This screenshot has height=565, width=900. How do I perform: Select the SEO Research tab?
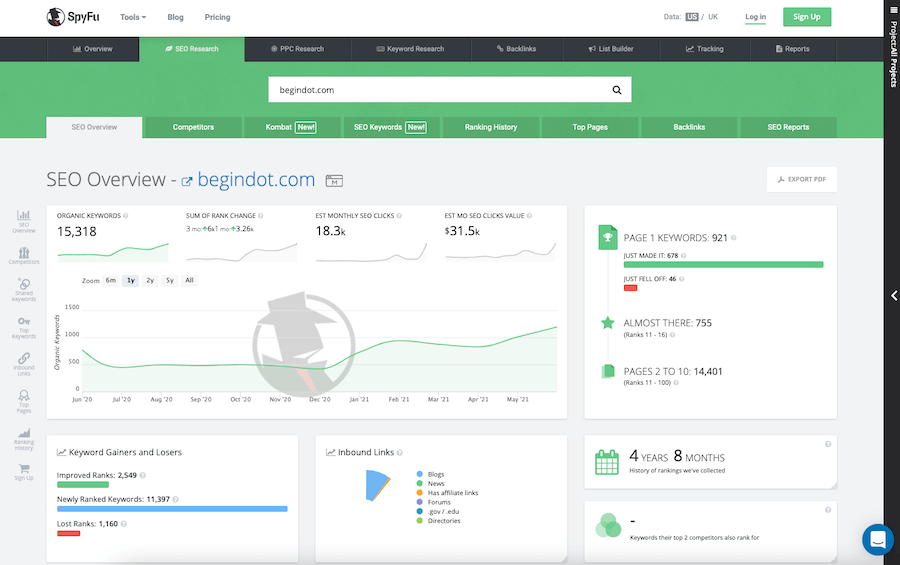192,49
